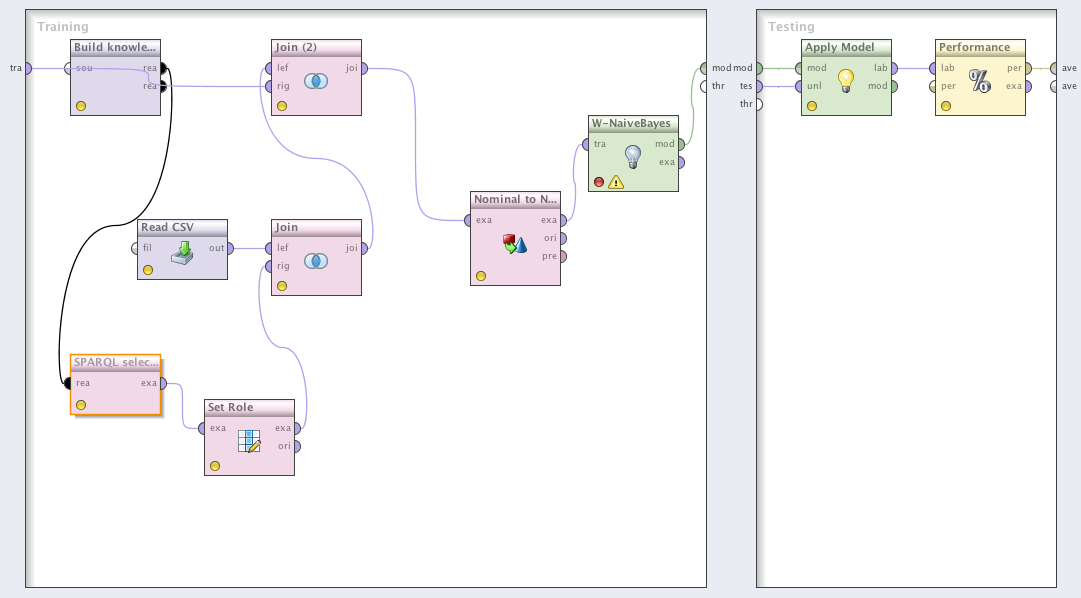Click the warning triangle on W-NaiveBayes
This screenshot has width=1081, height=598.
coord(615,182)
